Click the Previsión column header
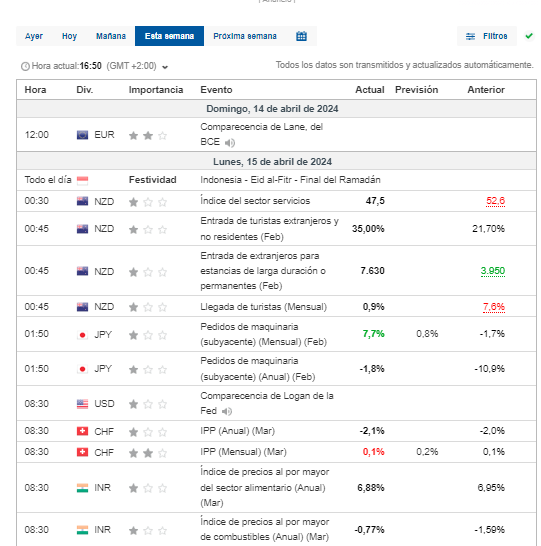This screenshot has width=541, height=546. click(x=416, y=90)
